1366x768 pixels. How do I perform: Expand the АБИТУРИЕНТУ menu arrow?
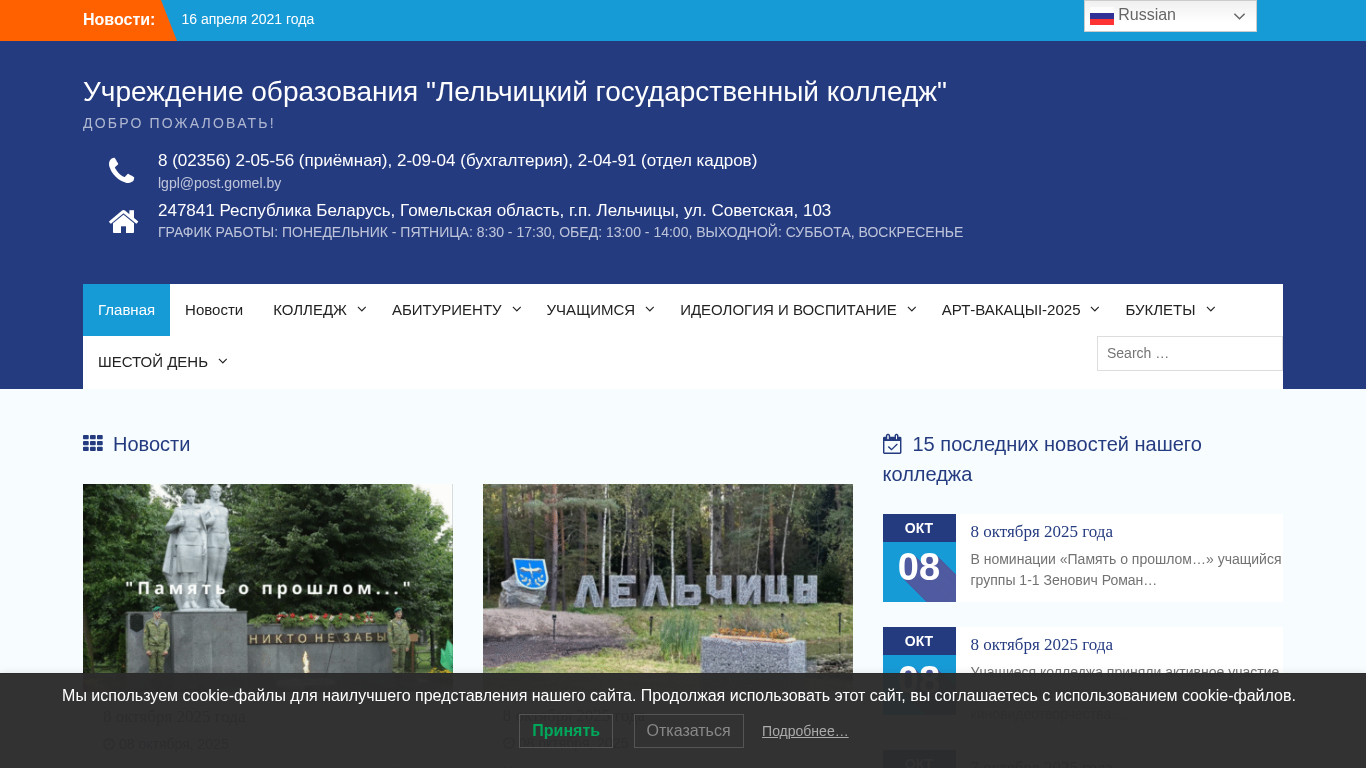click(517, 310)
